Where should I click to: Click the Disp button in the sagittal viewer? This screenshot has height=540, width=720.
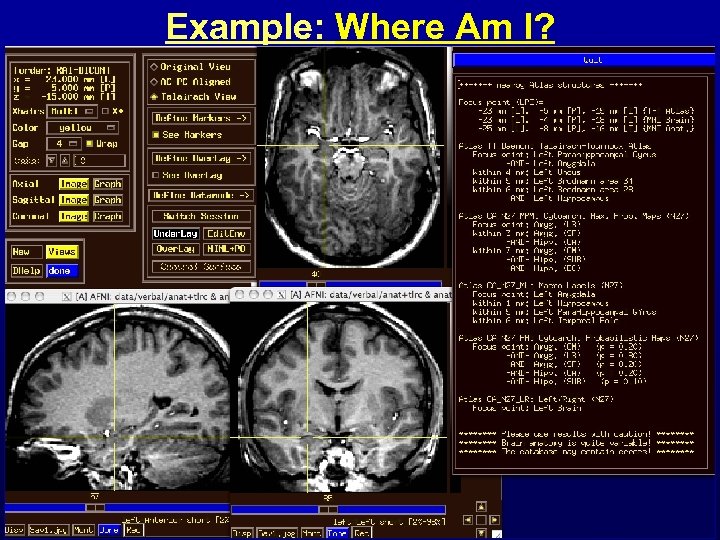coord(14,530)
